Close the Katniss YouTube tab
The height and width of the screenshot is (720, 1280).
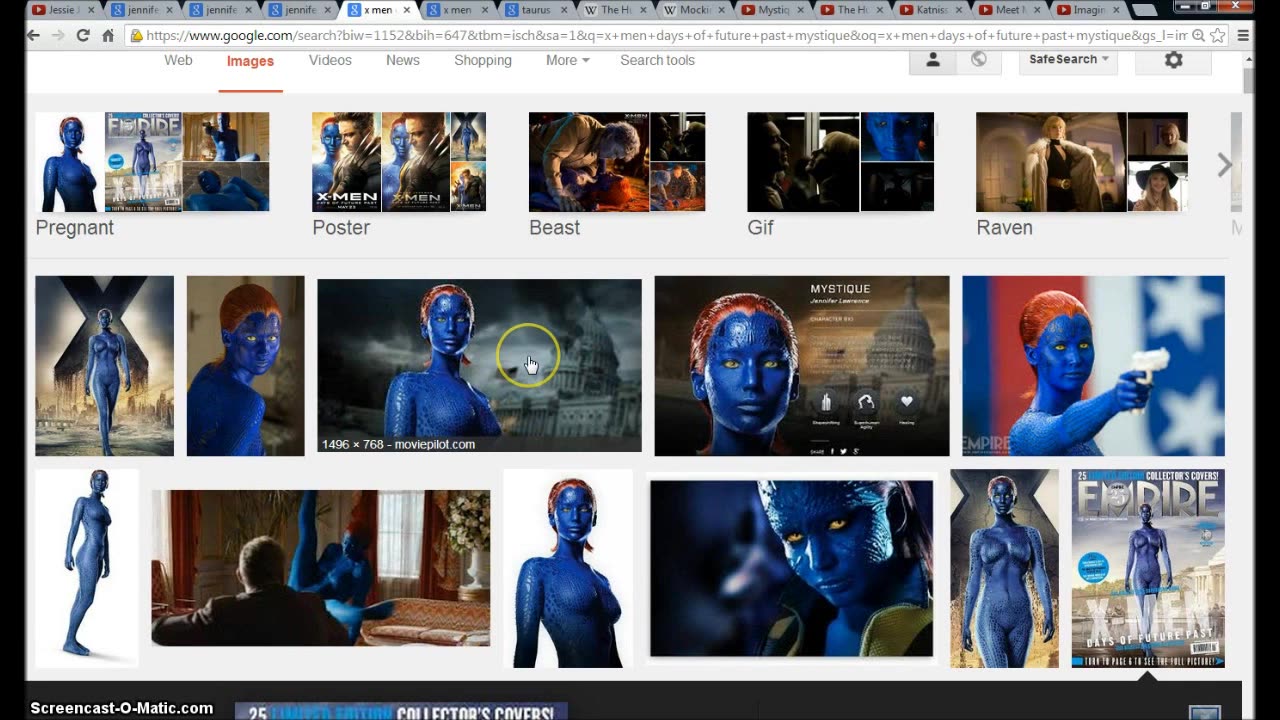tap(959, 10)
